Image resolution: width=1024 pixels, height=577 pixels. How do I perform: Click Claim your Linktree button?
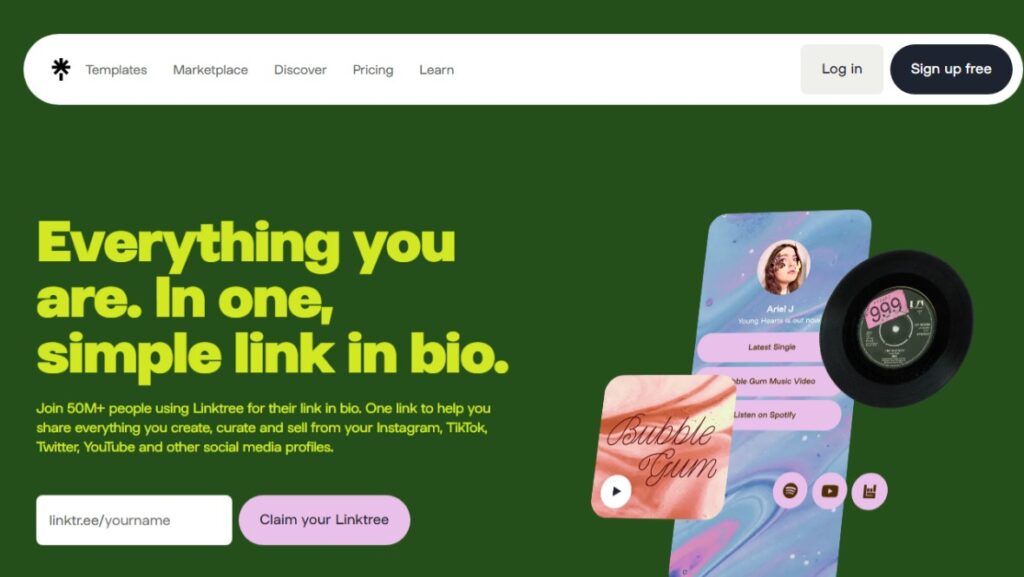[325, 520]
